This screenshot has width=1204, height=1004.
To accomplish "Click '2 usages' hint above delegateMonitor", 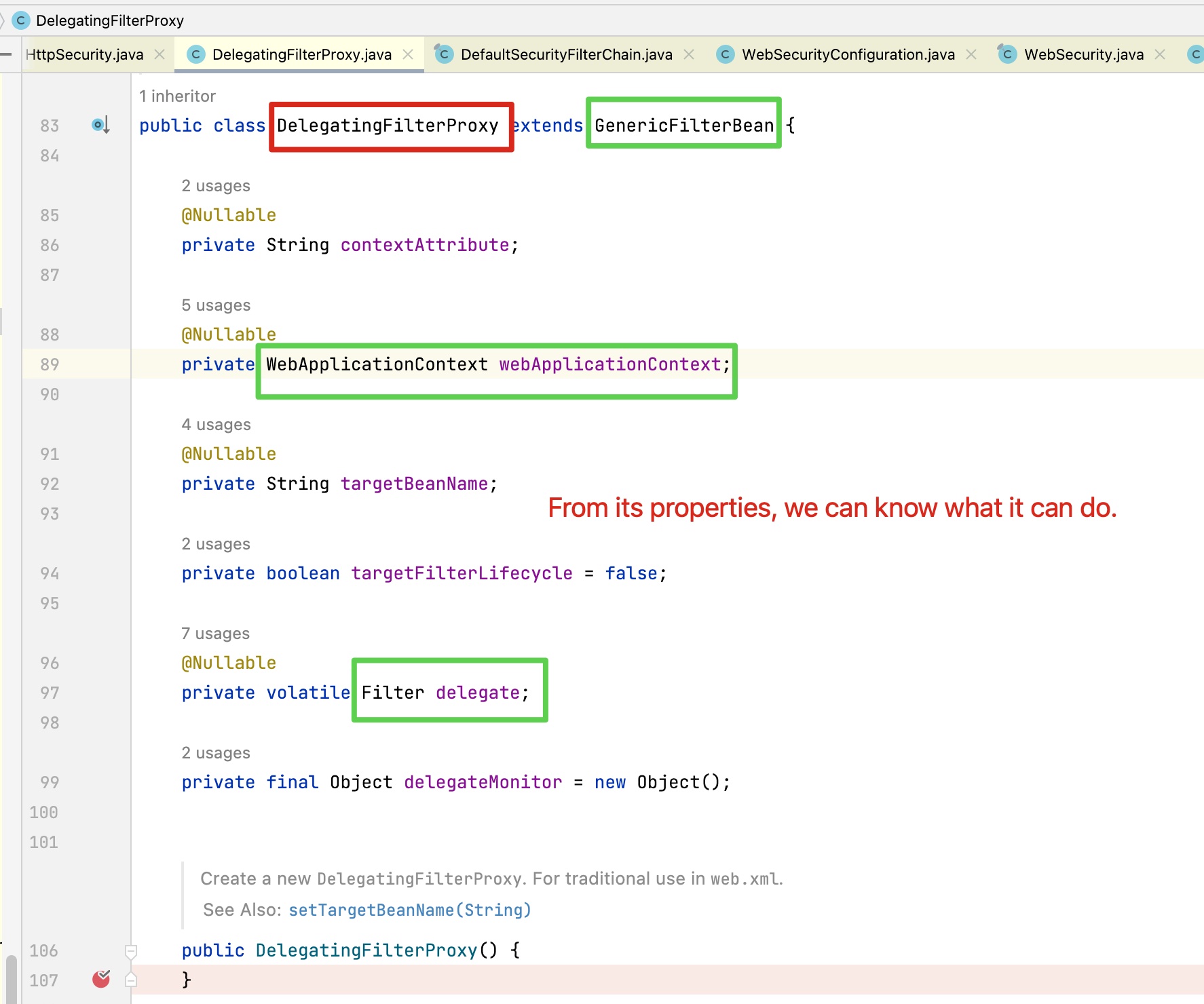I will click(216, 752).
